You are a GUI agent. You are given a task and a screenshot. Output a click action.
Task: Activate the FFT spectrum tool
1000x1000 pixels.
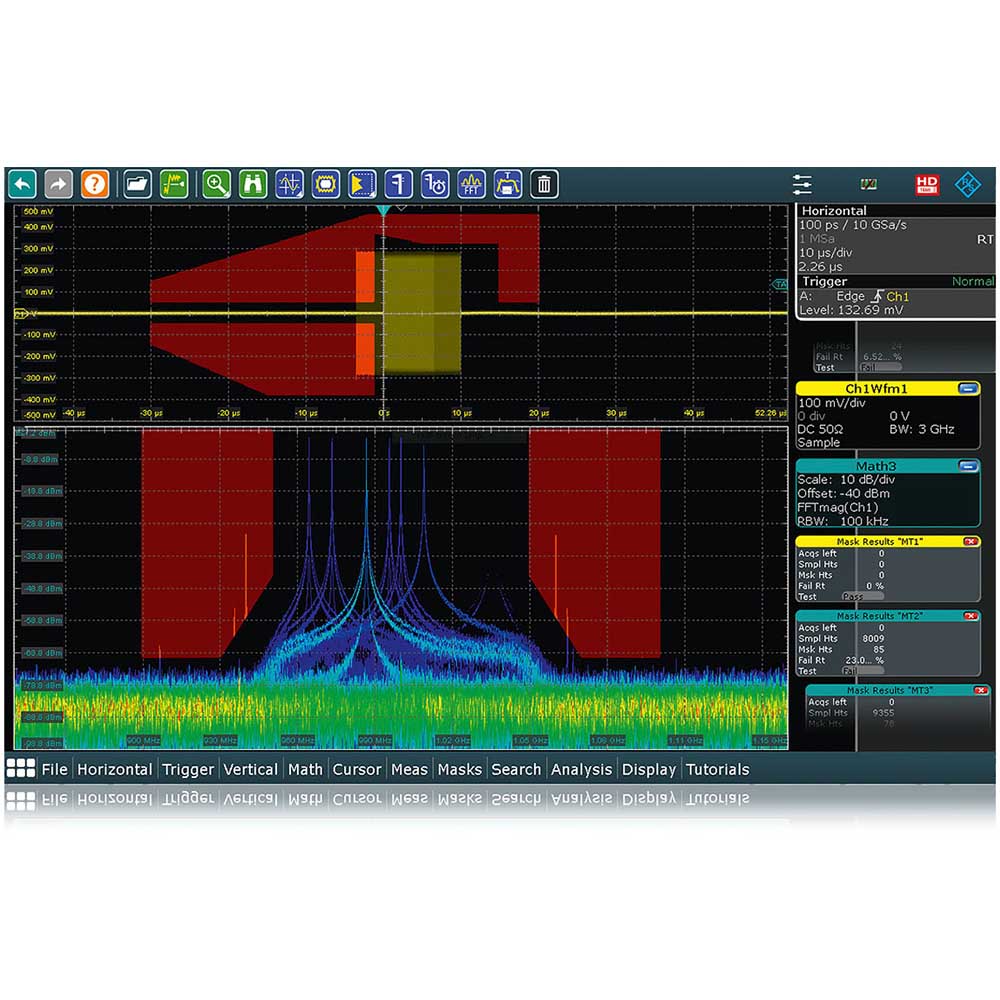(472, 184)
